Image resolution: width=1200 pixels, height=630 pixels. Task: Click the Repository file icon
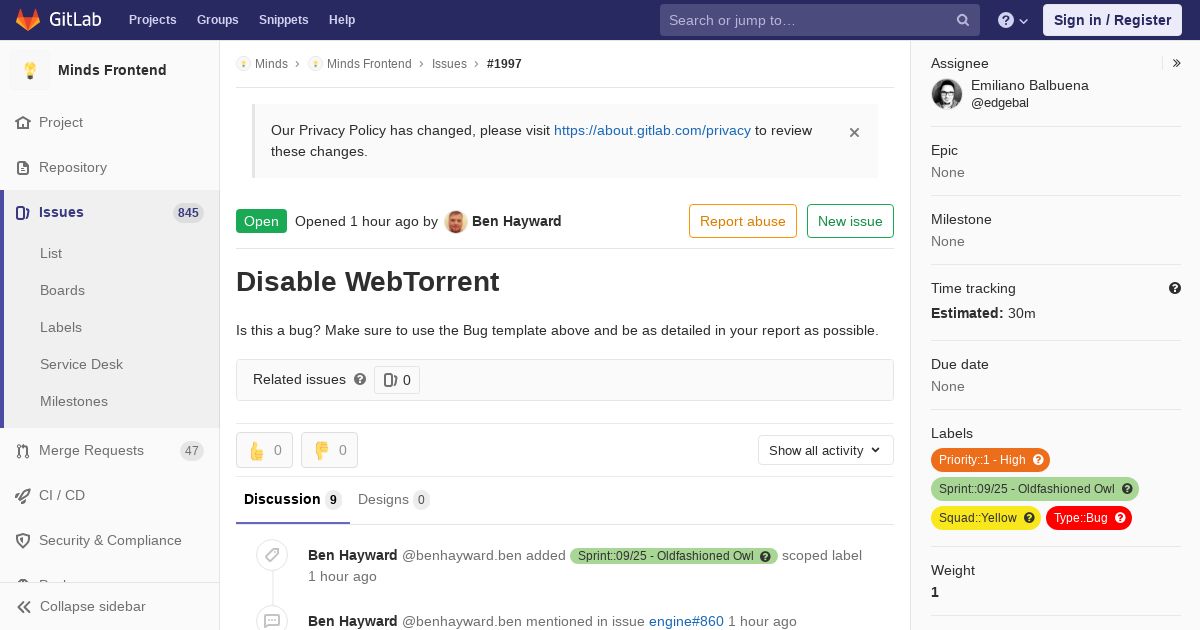(x=23, y=167)
